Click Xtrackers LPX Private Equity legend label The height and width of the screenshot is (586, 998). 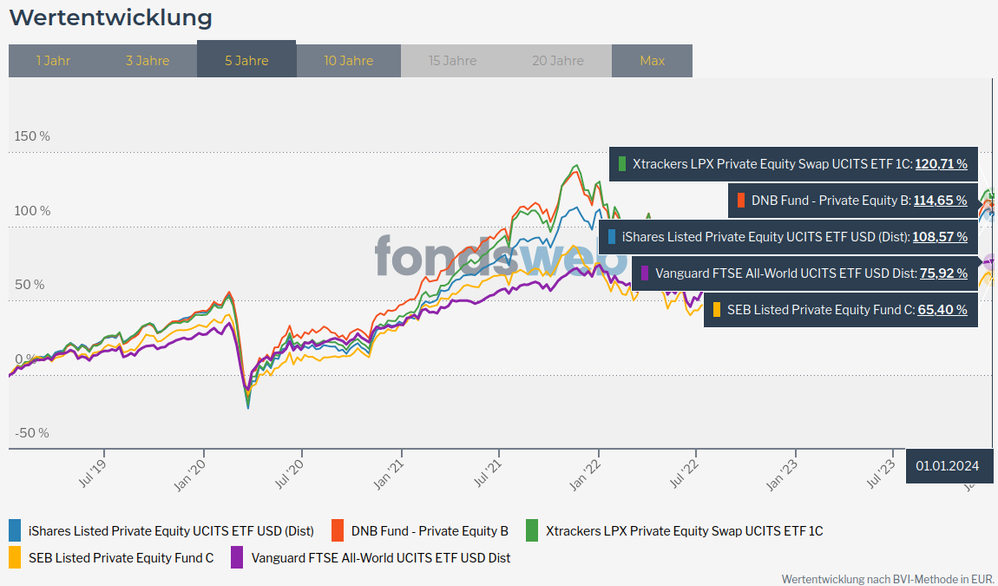[686, 531]
